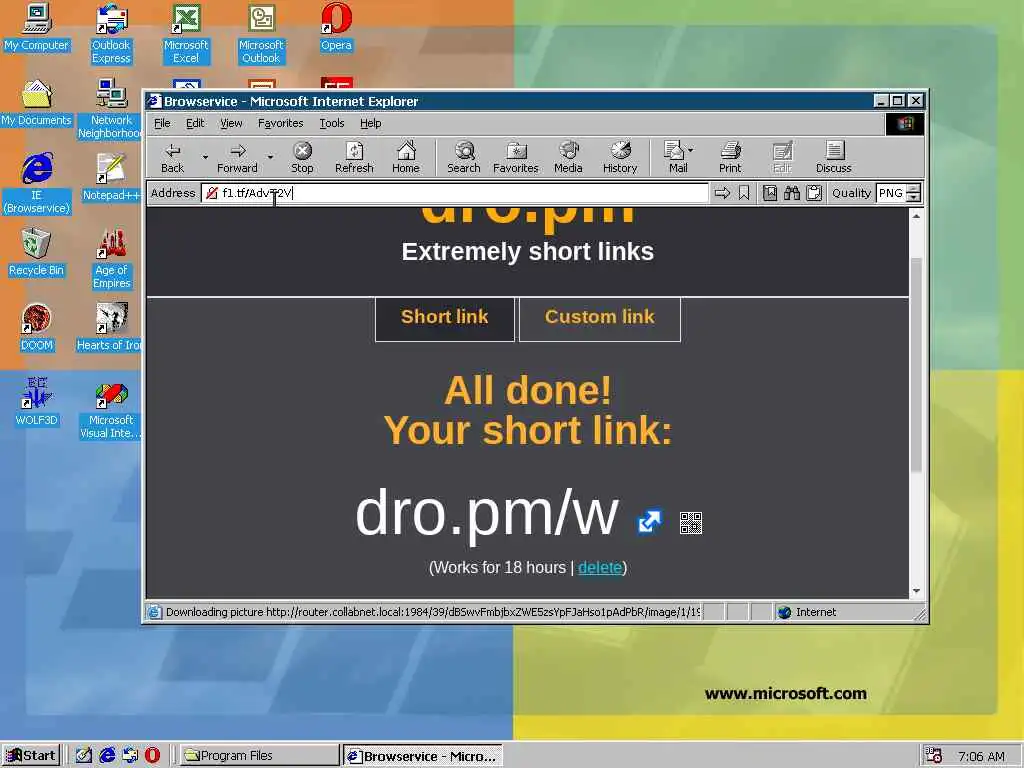Click the Mail toolbar icon

(x=675, y=157)
